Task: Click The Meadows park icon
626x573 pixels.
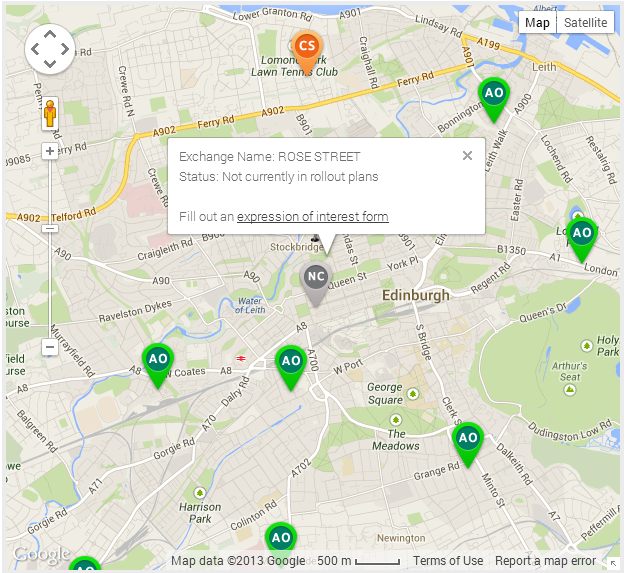Action: [396, 420]
